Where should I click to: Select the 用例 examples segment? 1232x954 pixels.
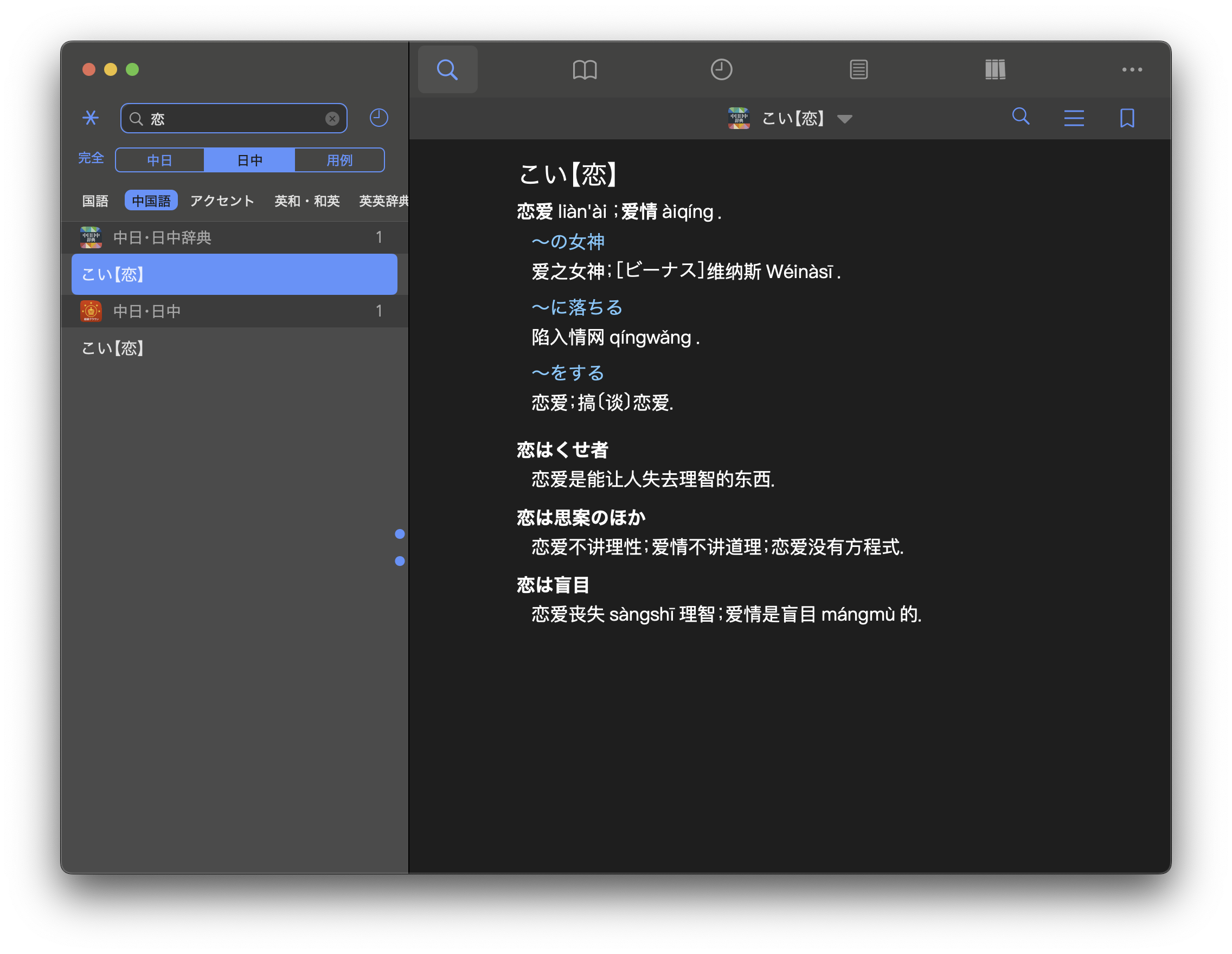(x=339, y=160)
